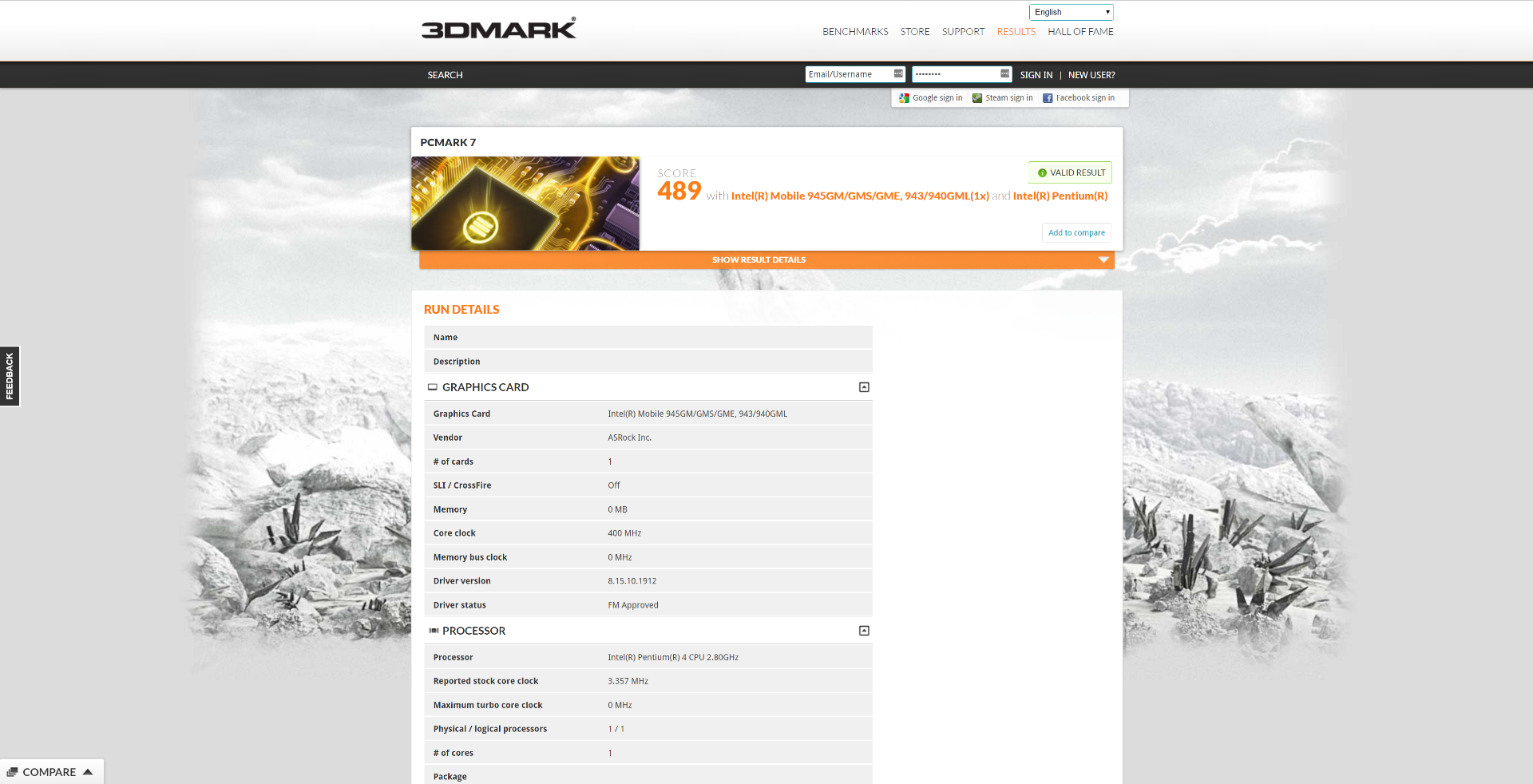This screenshot has height=784, width=1533.
Task: Click the autofill icon in password field
Action: [1005, 73]
